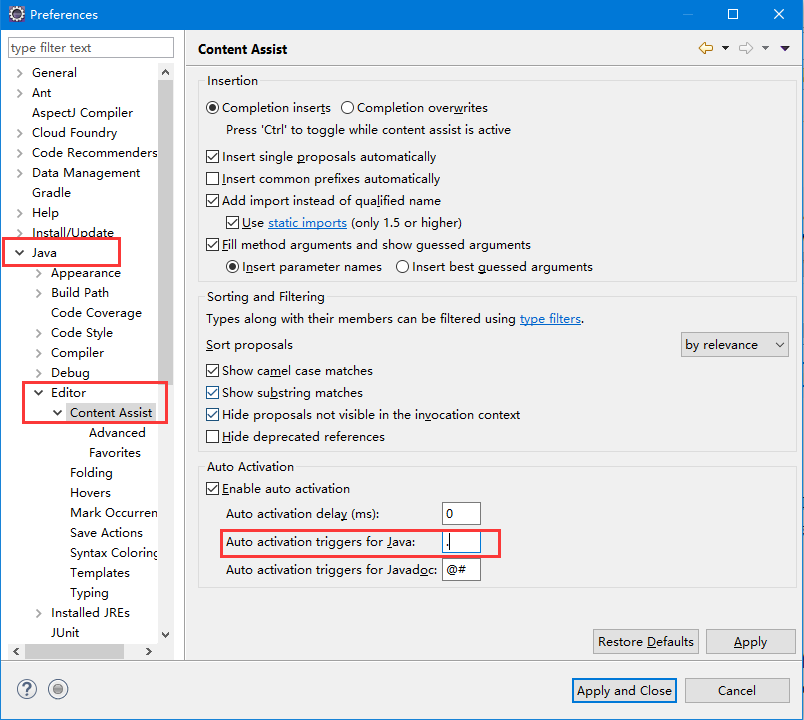Click the Cancel button
Screen dimensions: 804x720
[x=737, y=690]
